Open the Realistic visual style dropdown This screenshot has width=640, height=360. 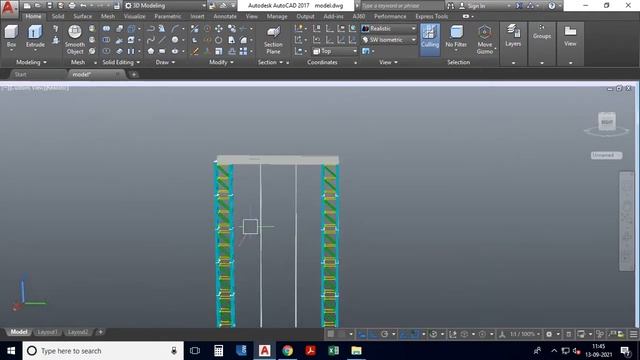click(389, 29)
